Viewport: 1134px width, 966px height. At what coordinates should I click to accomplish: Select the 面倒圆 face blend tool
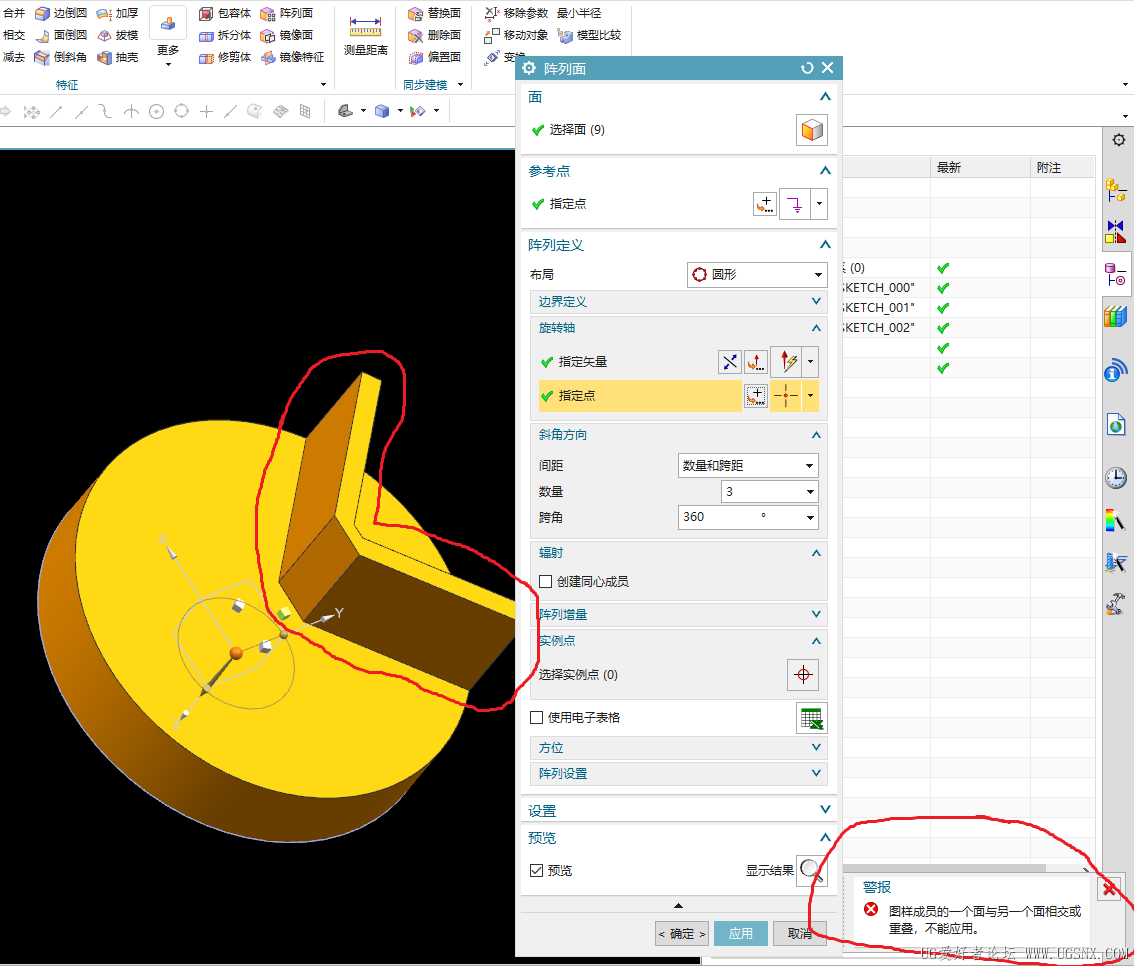tap(61, 35)
